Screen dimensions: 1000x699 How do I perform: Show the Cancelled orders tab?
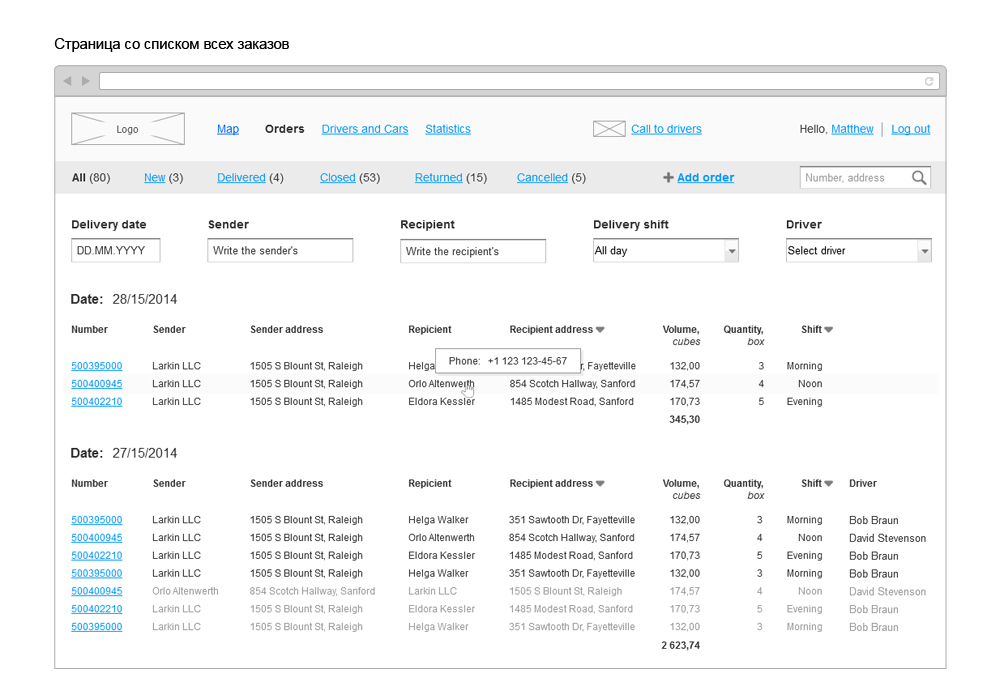[542, 178]
